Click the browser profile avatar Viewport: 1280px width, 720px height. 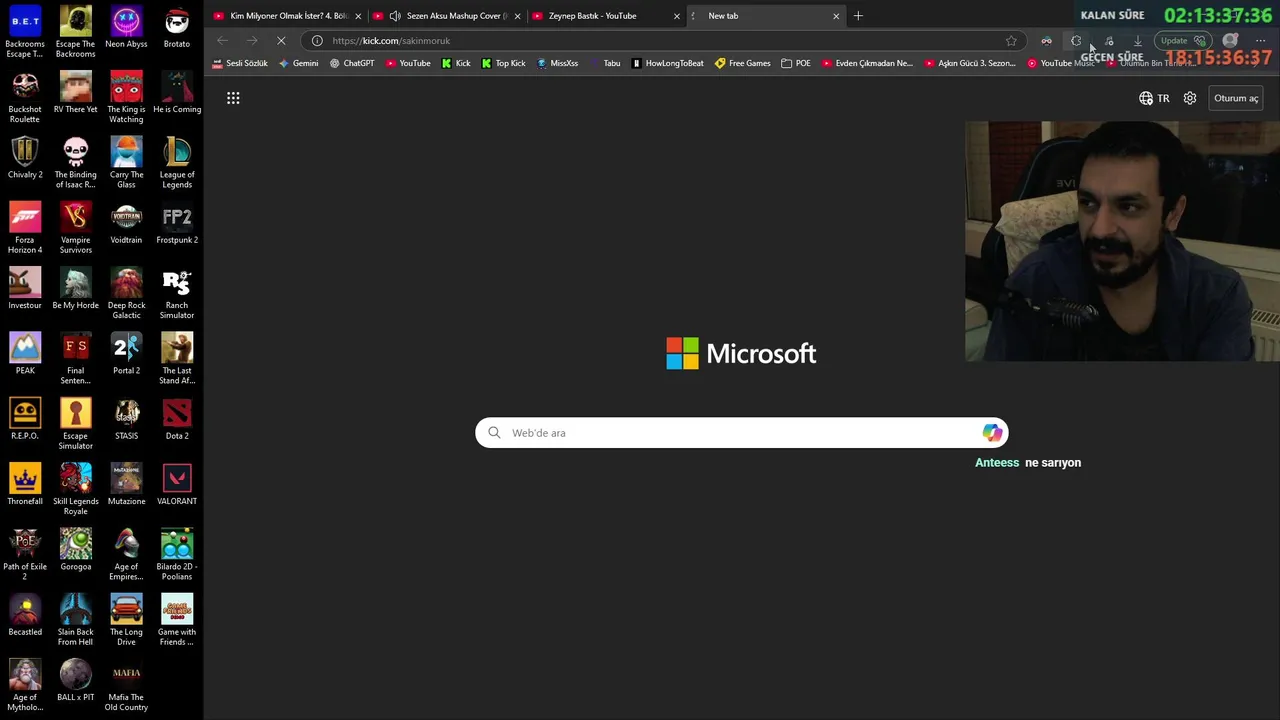1230,41
